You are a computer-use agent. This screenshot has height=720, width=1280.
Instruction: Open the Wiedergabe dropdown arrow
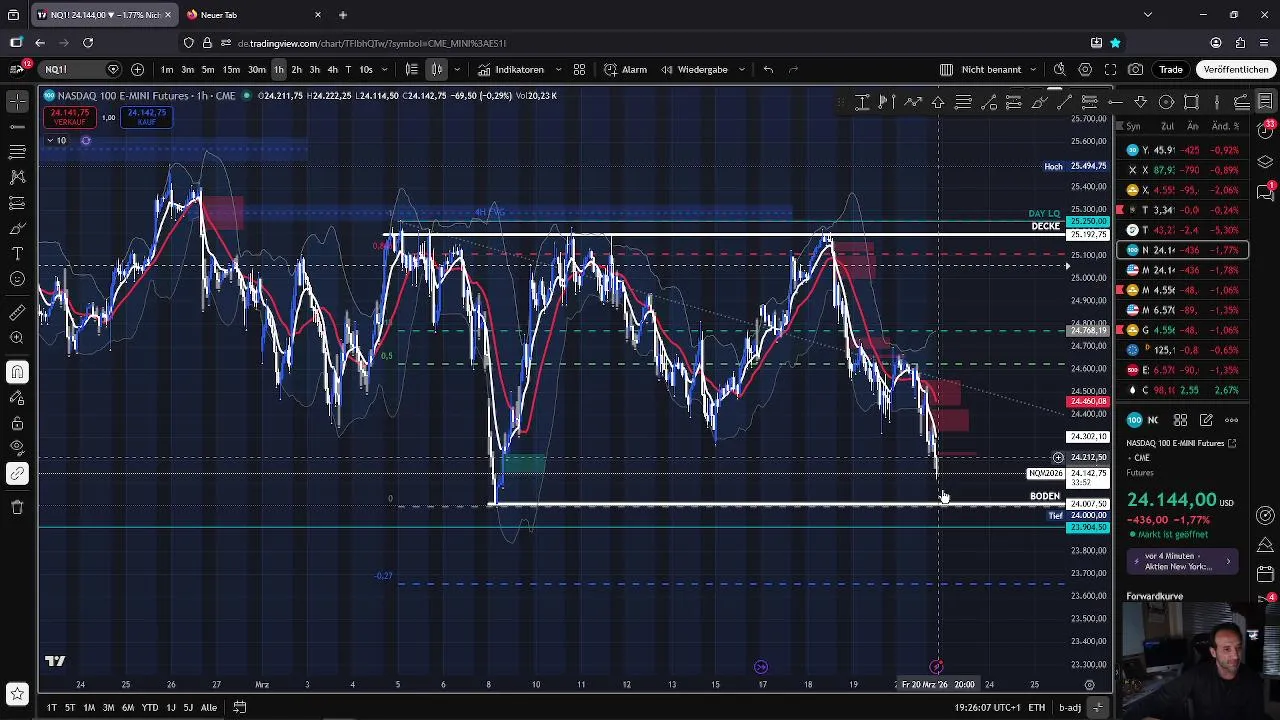741,69
